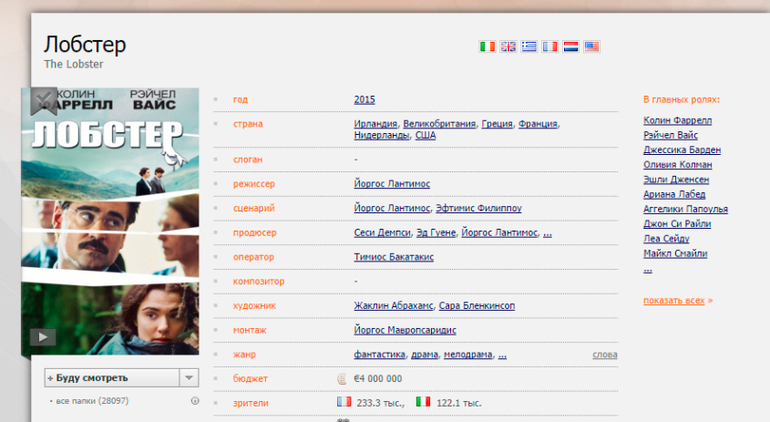Expand the full producers list ellipsis

pos(547,233)
